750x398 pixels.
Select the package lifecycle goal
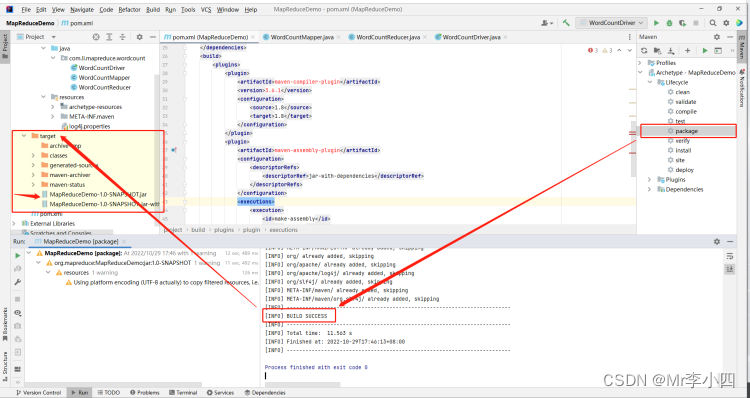coord(688,131)
